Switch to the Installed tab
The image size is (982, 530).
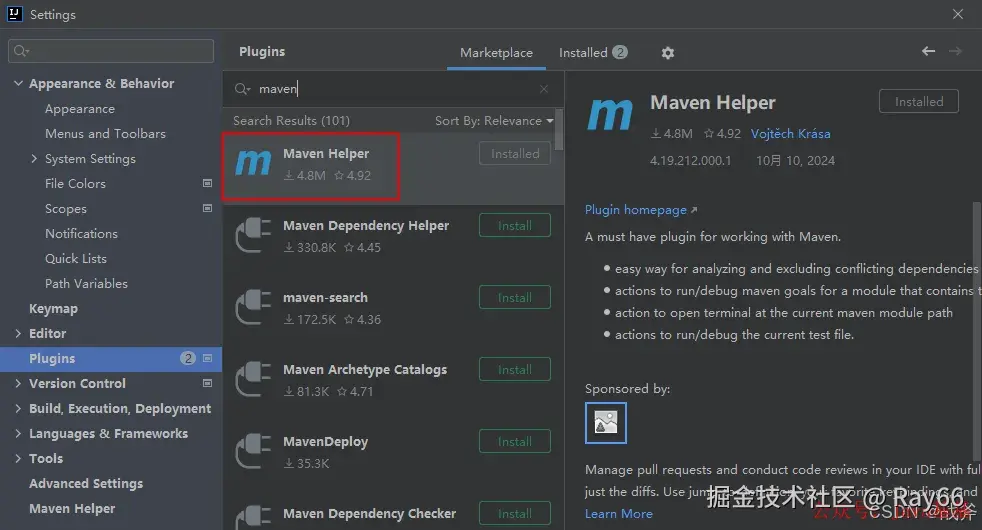coord(592,53)
